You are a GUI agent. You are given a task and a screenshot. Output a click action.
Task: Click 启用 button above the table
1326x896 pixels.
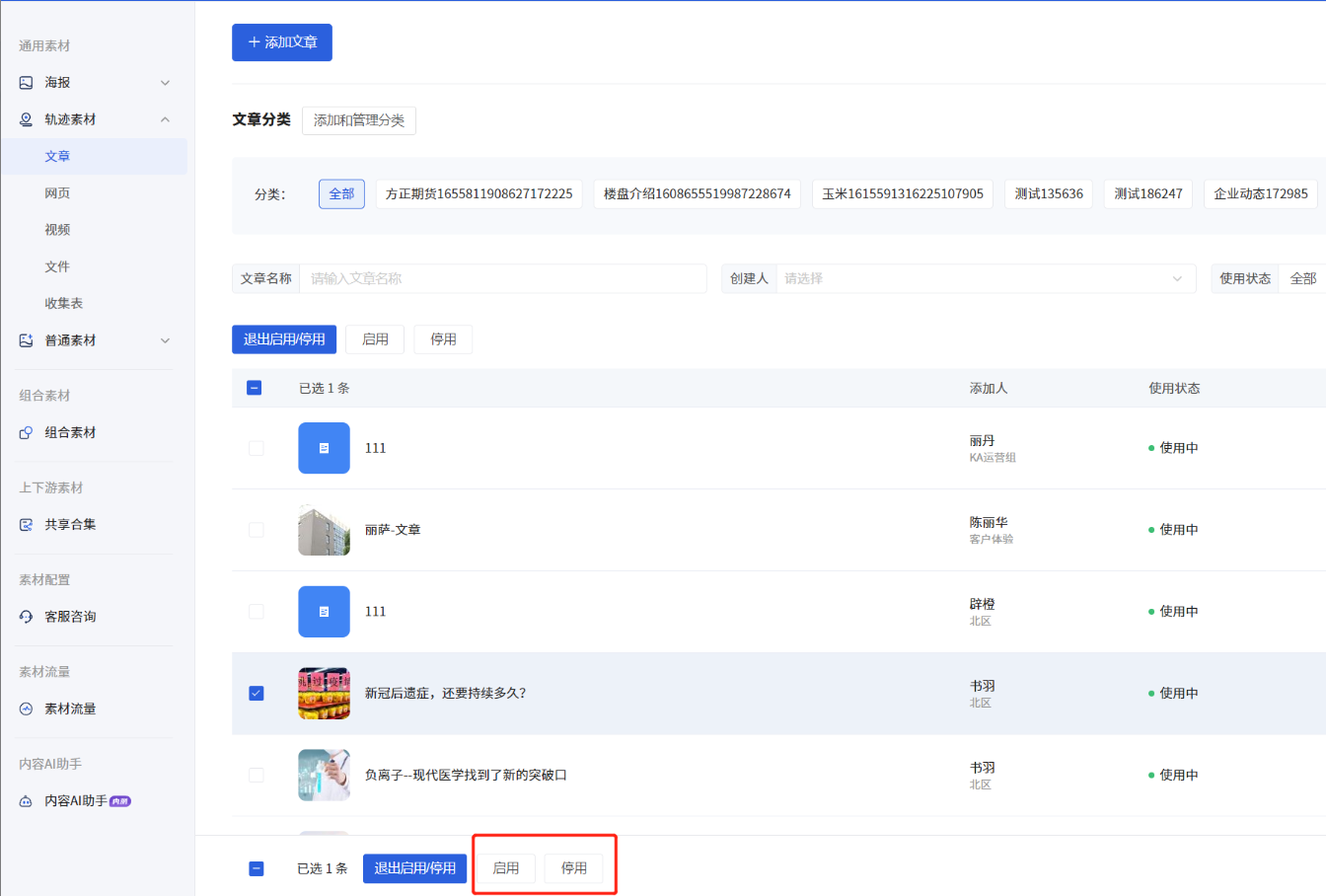pyautogui.click(x=375, y=339)
